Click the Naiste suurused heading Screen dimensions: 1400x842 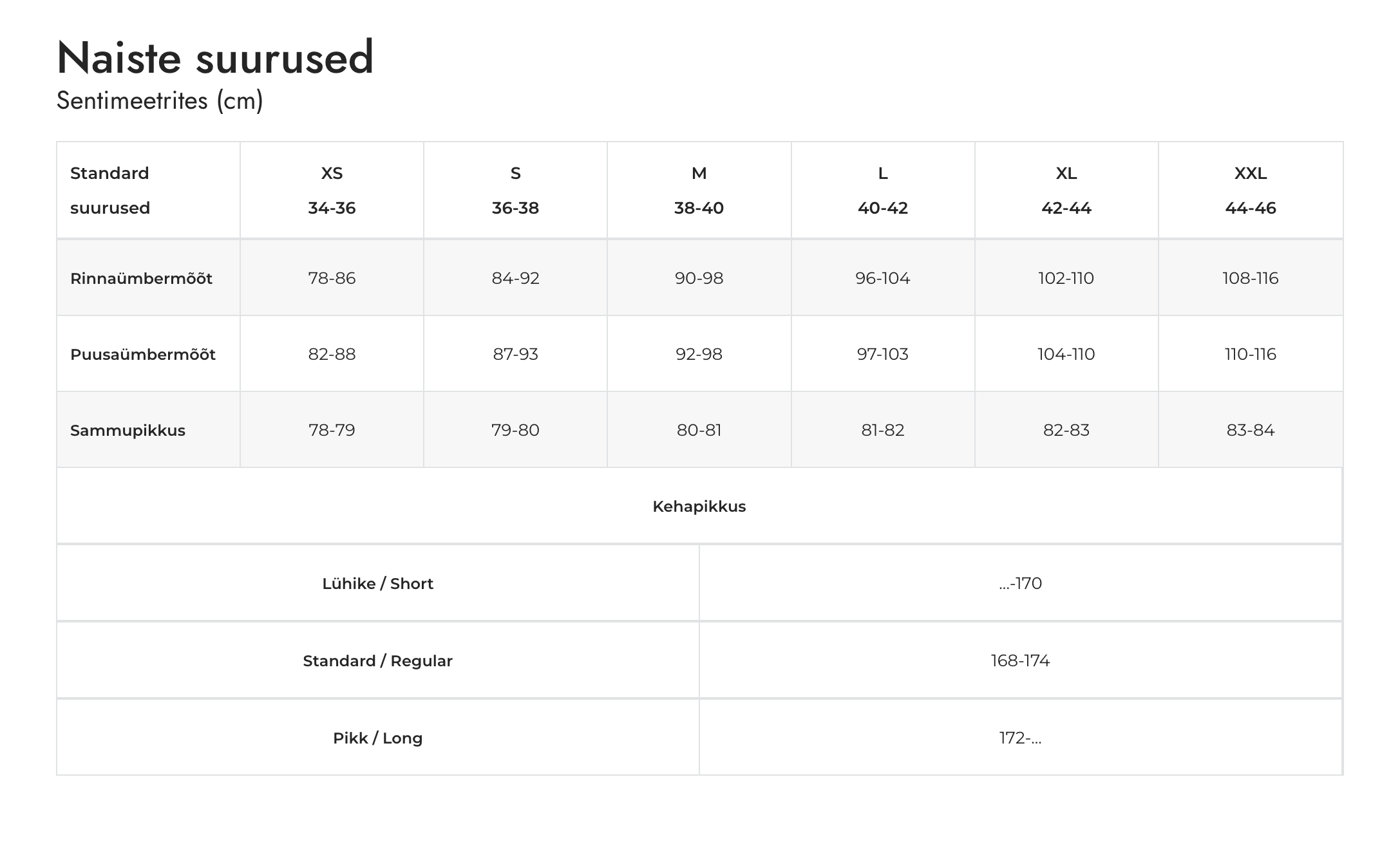pyautogui.click(x=215, y=58)
